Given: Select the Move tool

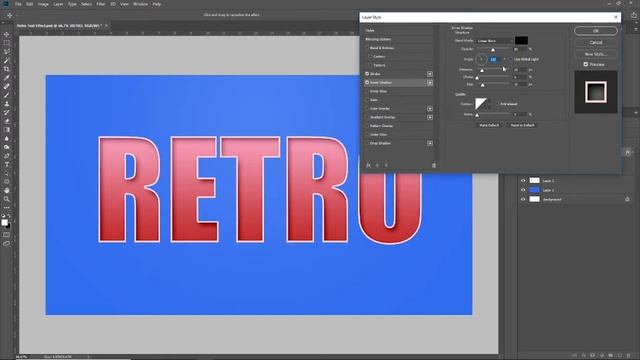Looking at the screenshot, I should [7, 34].
